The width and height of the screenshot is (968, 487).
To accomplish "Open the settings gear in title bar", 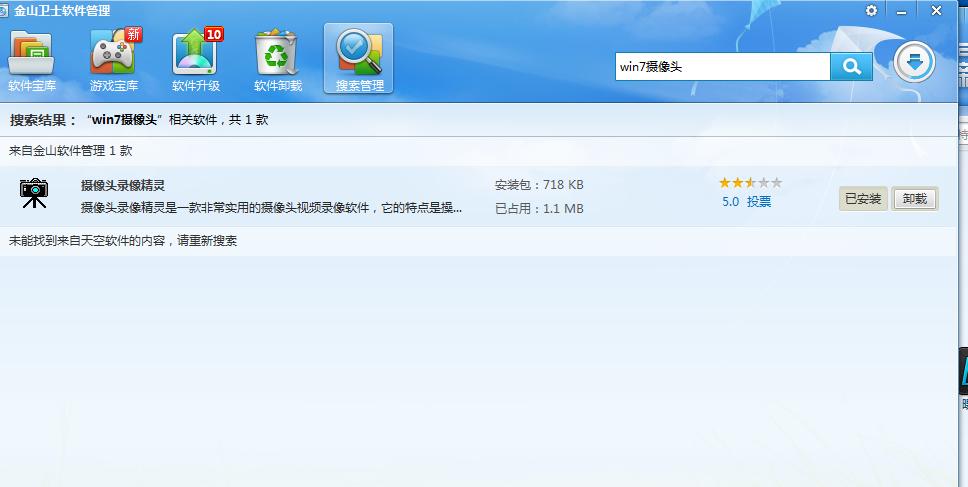I will click(871, 10).
